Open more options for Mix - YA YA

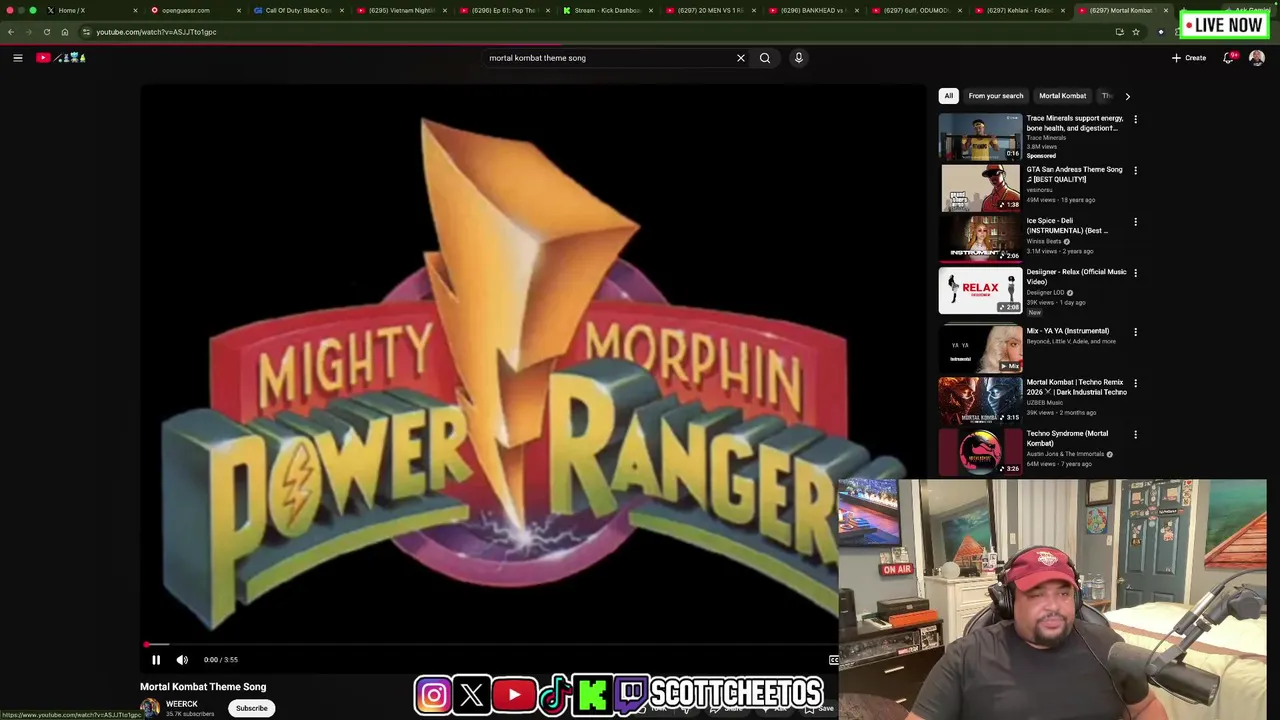click(x=1135, y=332)
